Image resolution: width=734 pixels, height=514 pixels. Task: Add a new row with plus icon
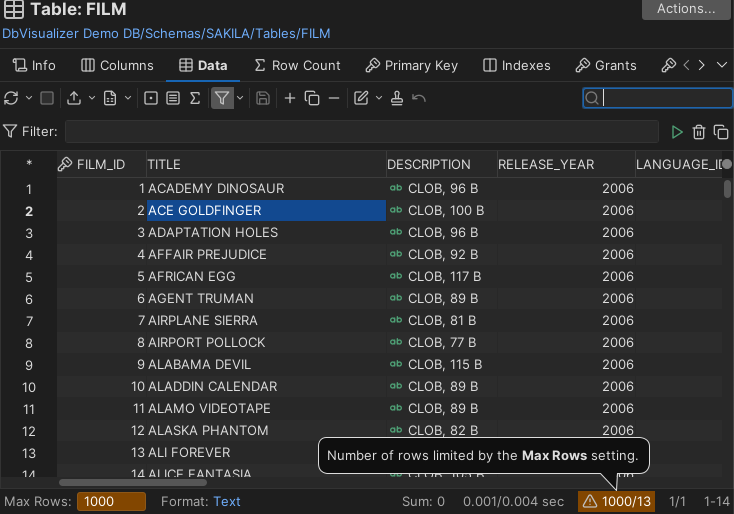[x=290, y=98]
